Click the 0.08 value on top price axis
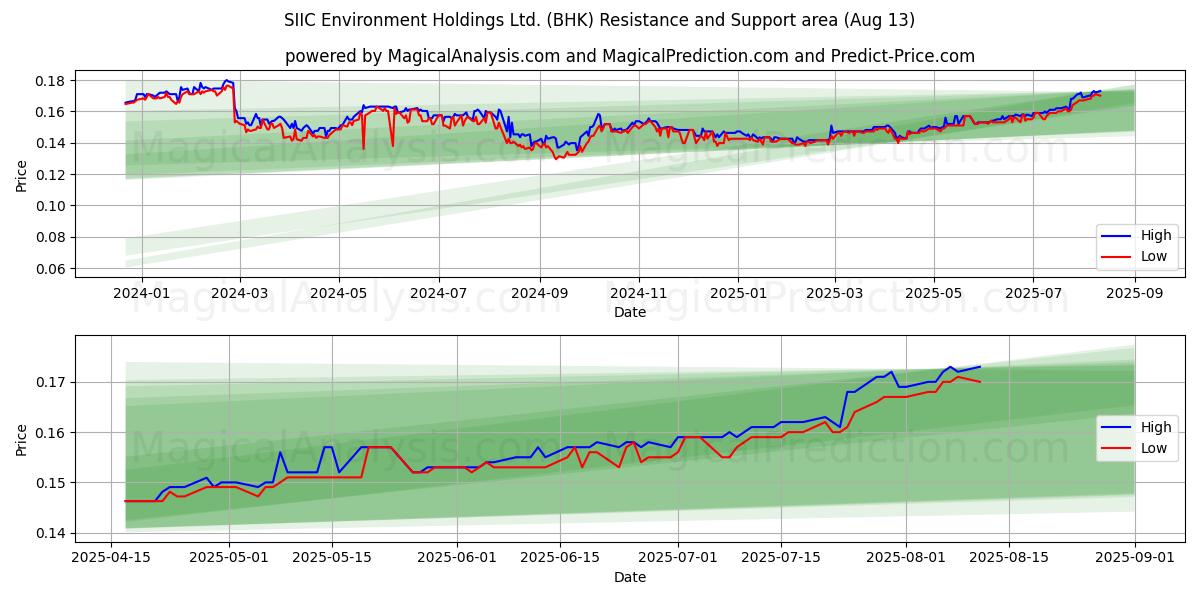Screen dimensions: 1200x600 coord(51,238)
